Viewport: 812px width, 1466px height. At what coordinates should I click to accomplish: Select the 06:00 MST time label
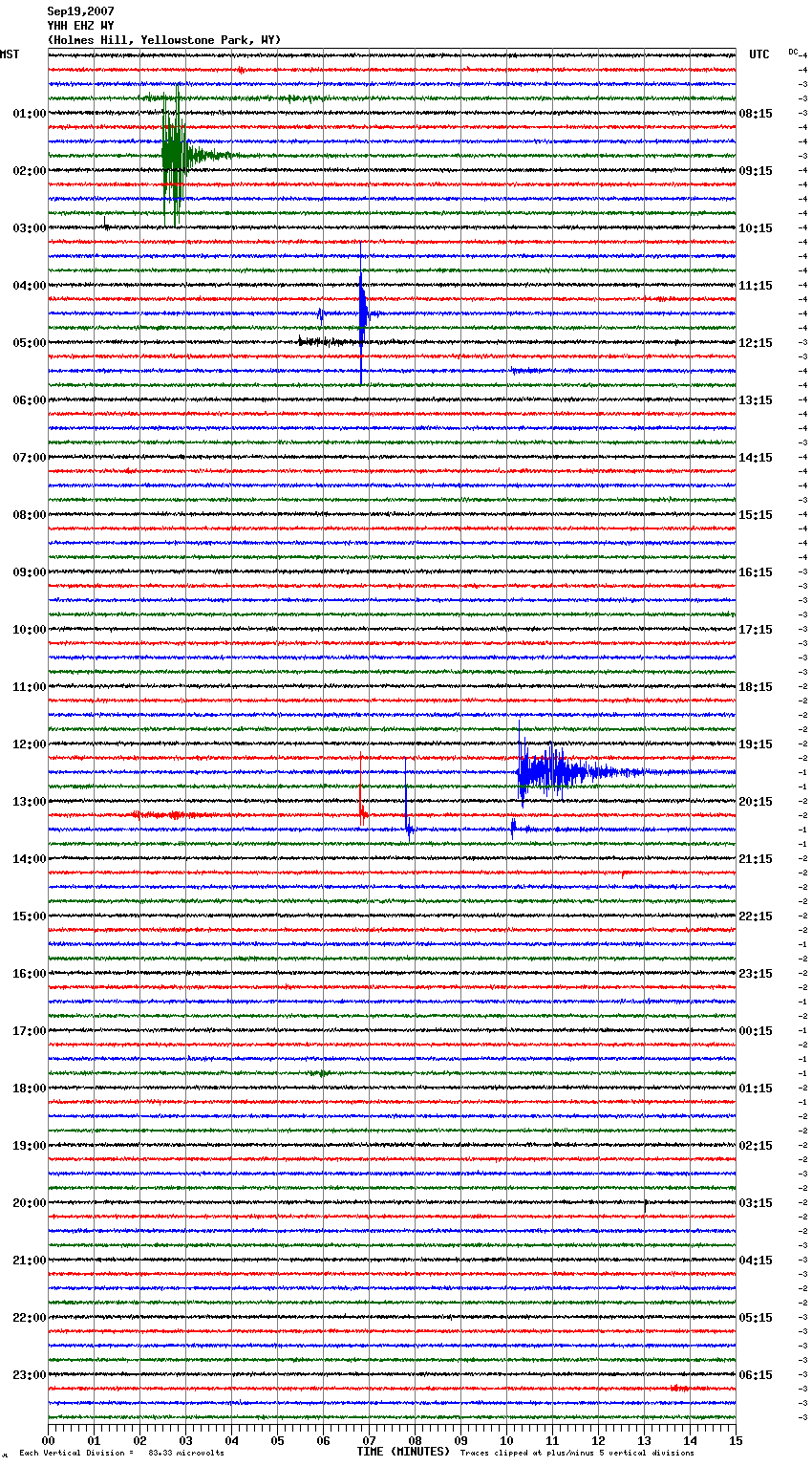(30, 400)
